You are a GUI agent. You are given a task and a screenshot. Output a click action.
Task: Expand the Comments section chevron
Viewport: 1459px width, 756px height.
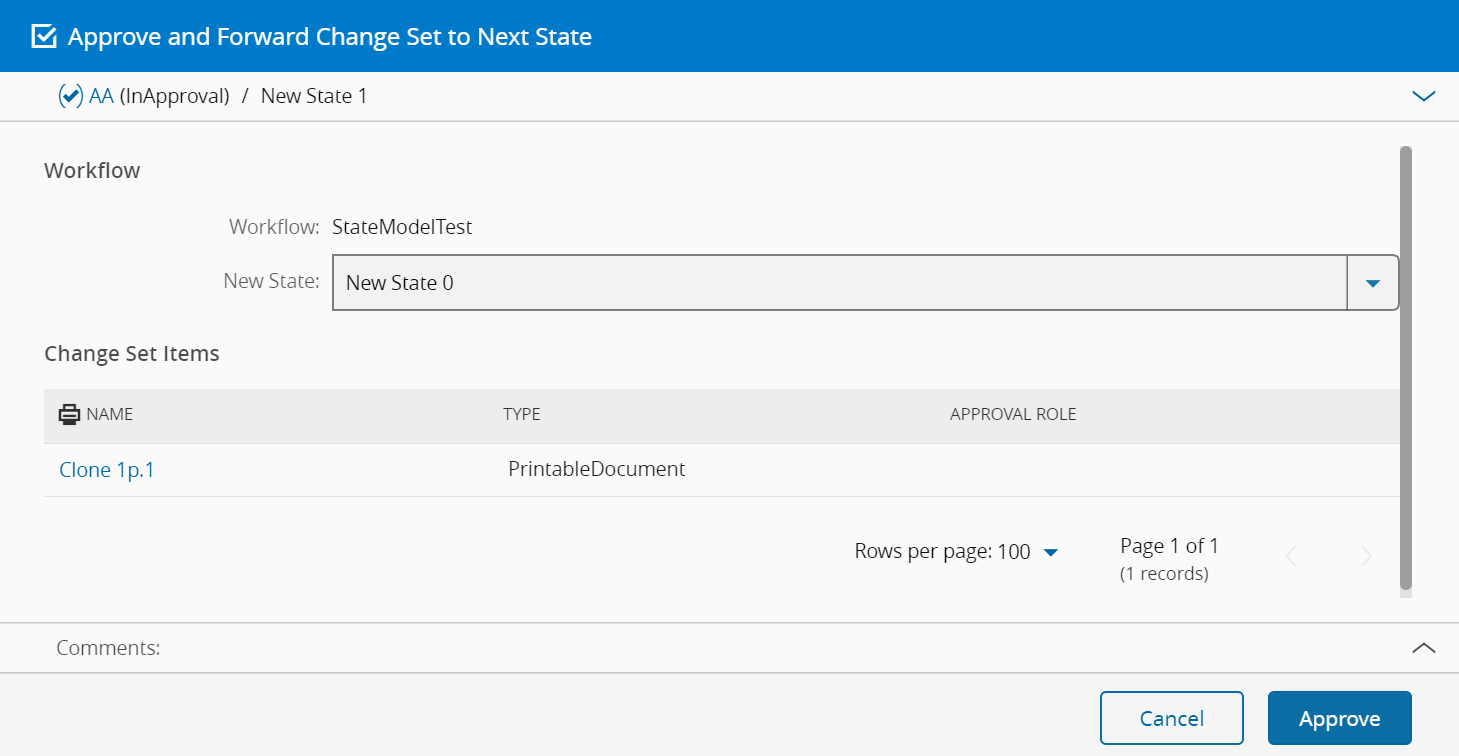[x=1423, y=648]
